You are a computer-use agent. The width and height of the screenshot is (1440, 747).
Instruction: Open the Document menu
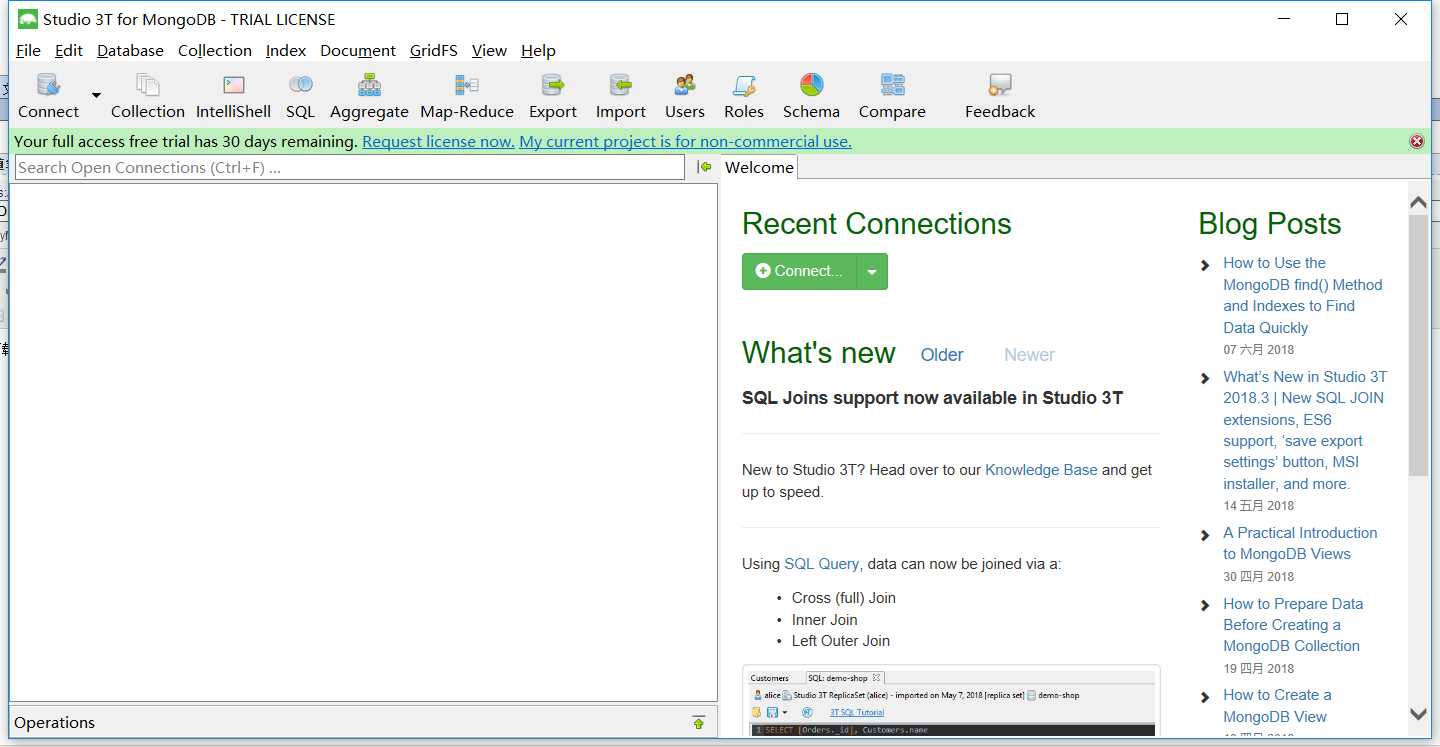358,50
